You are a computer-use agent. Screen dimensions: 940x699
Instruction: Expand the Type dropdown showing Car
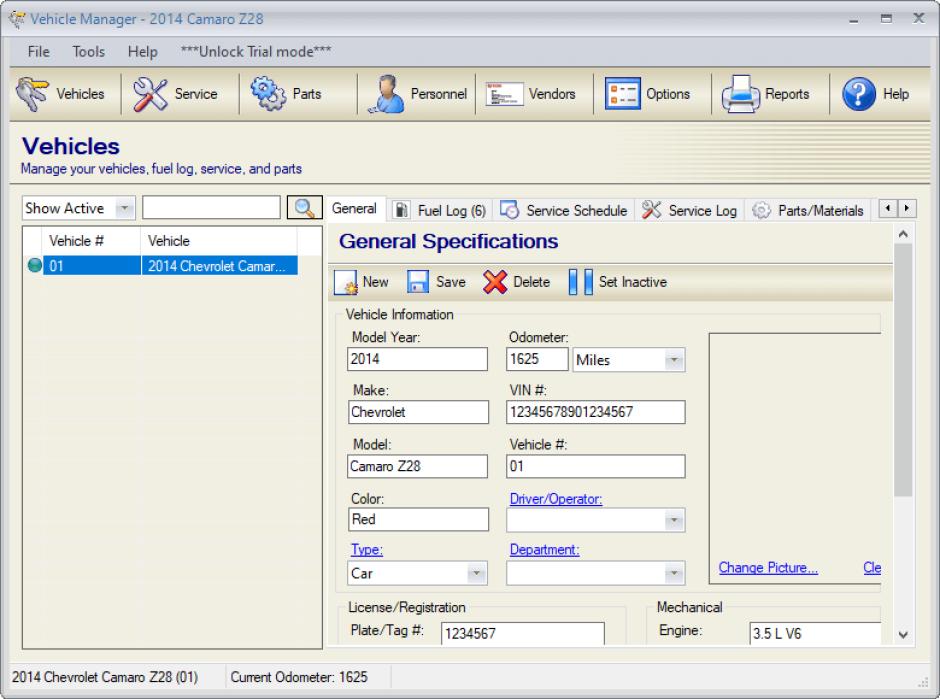pyautogui.click(x=476, y=573)
